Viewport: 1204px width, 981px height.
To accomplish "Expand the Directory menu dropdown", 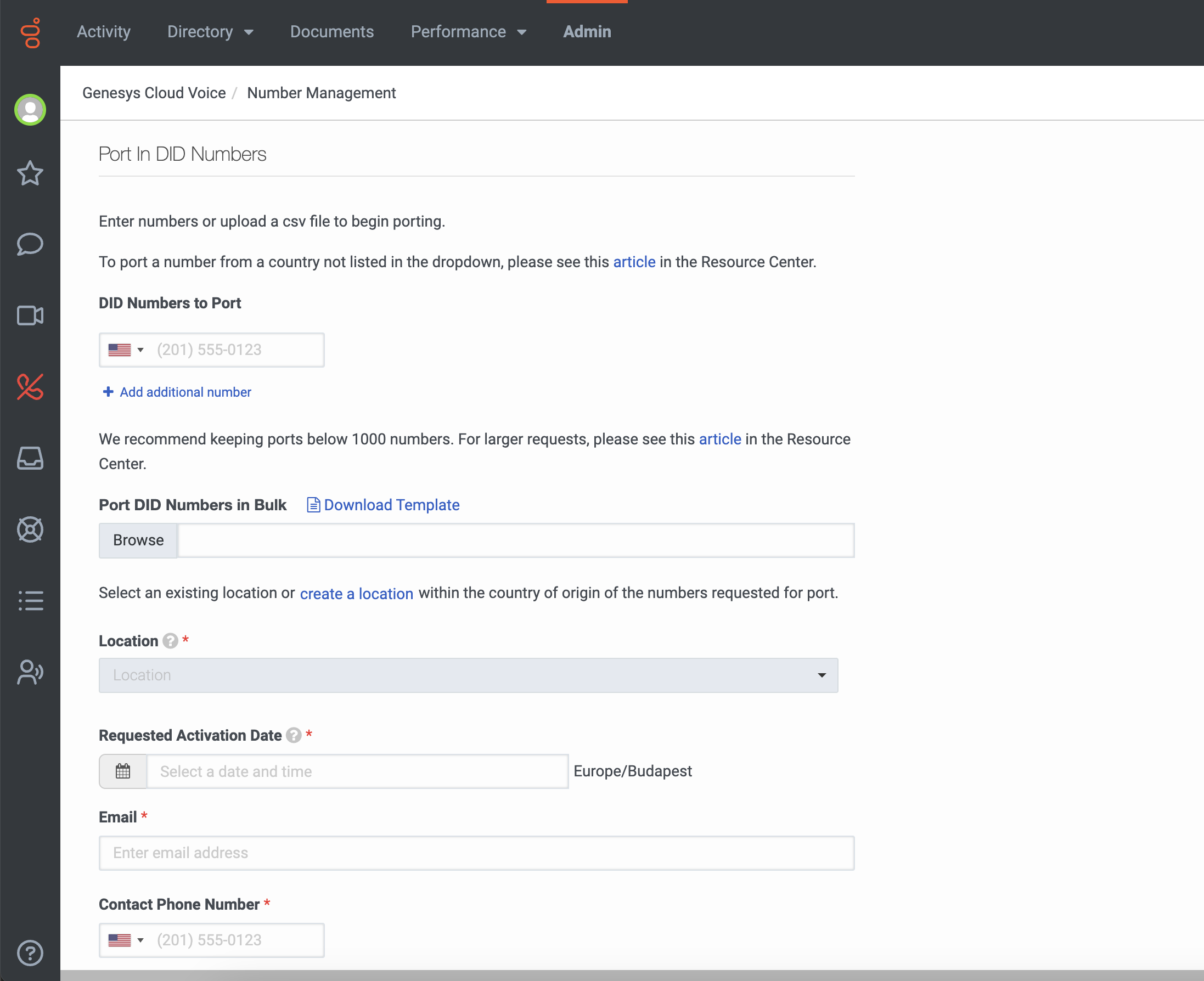I will 210,32.
